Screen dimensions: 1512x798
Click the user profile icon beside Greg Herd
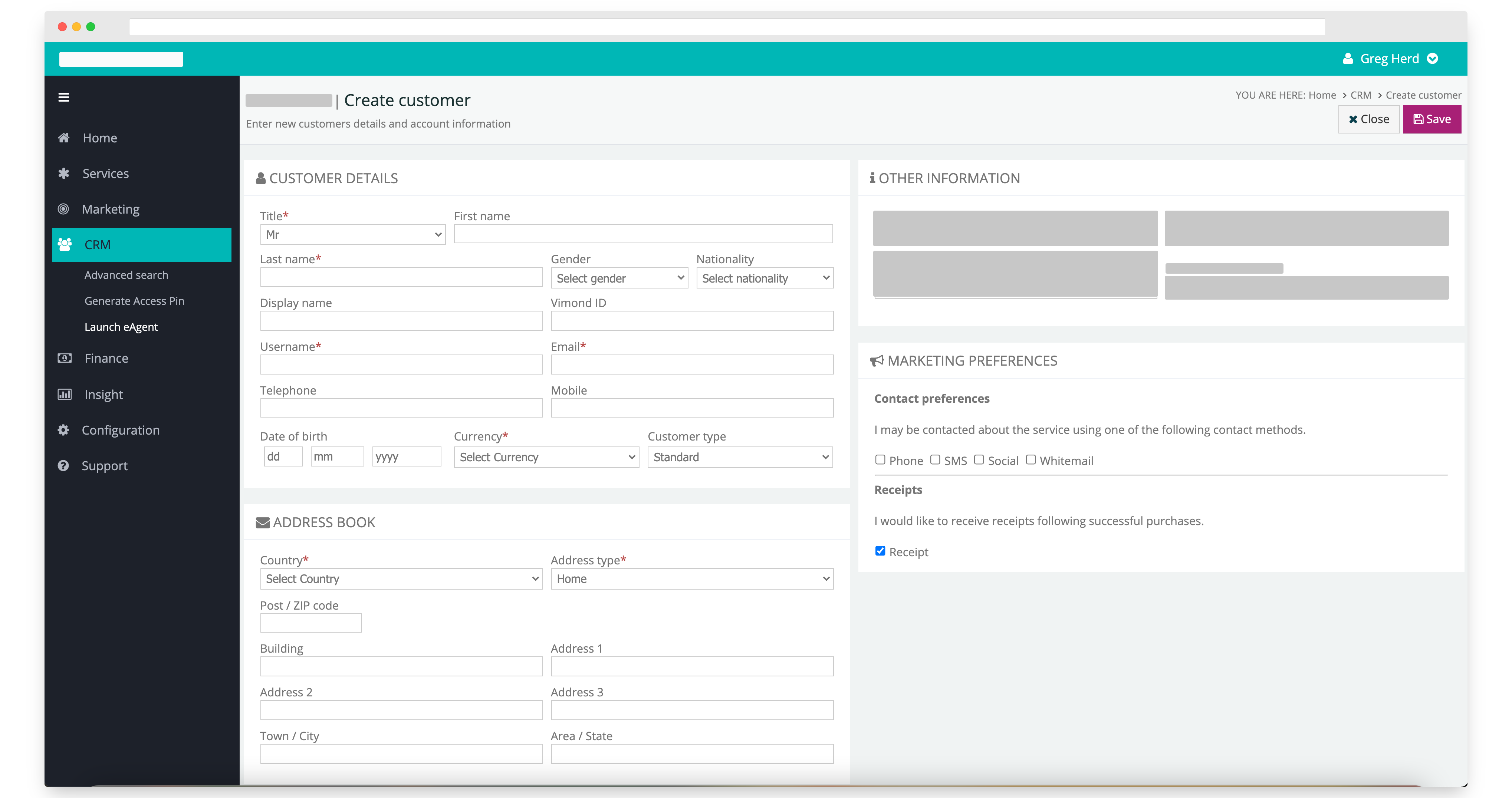point(1348,59)
